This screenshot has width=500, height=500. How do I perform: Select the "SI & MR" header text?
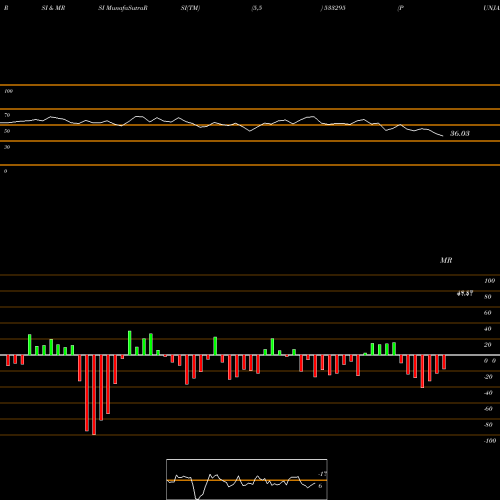[x=53, y=8]
